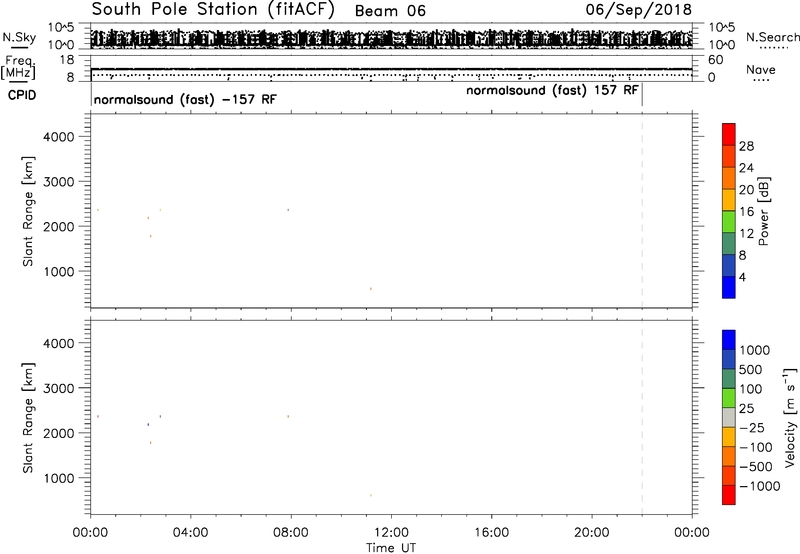Click the power panel 'Slant Range [km]' label

(28, 211)
